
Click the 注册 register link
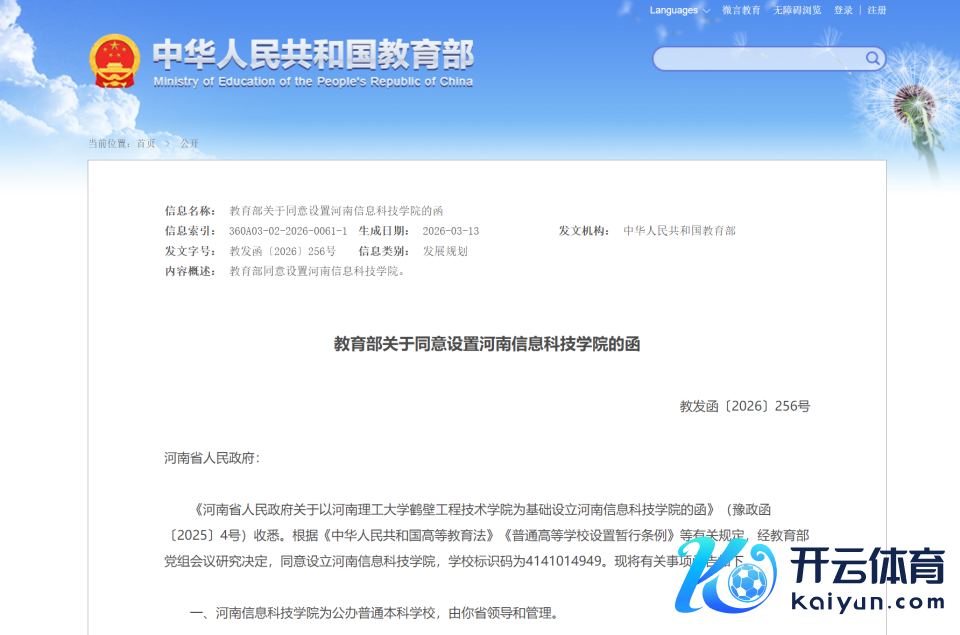877,10
